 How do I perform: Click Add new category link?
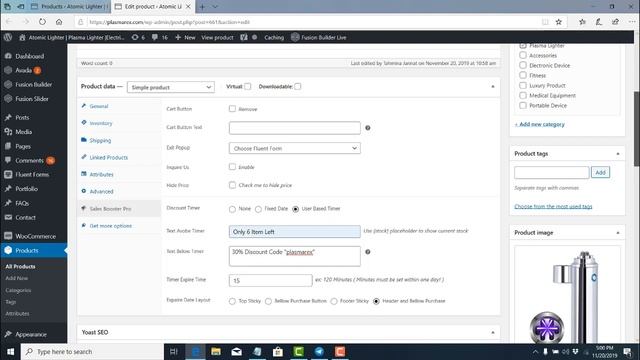click(540, 124)
